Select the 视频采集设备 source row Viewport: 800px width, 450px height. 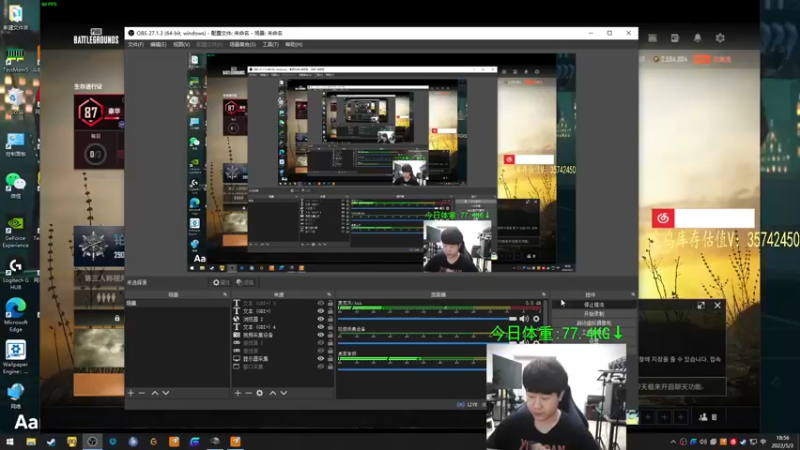point(283,335)
